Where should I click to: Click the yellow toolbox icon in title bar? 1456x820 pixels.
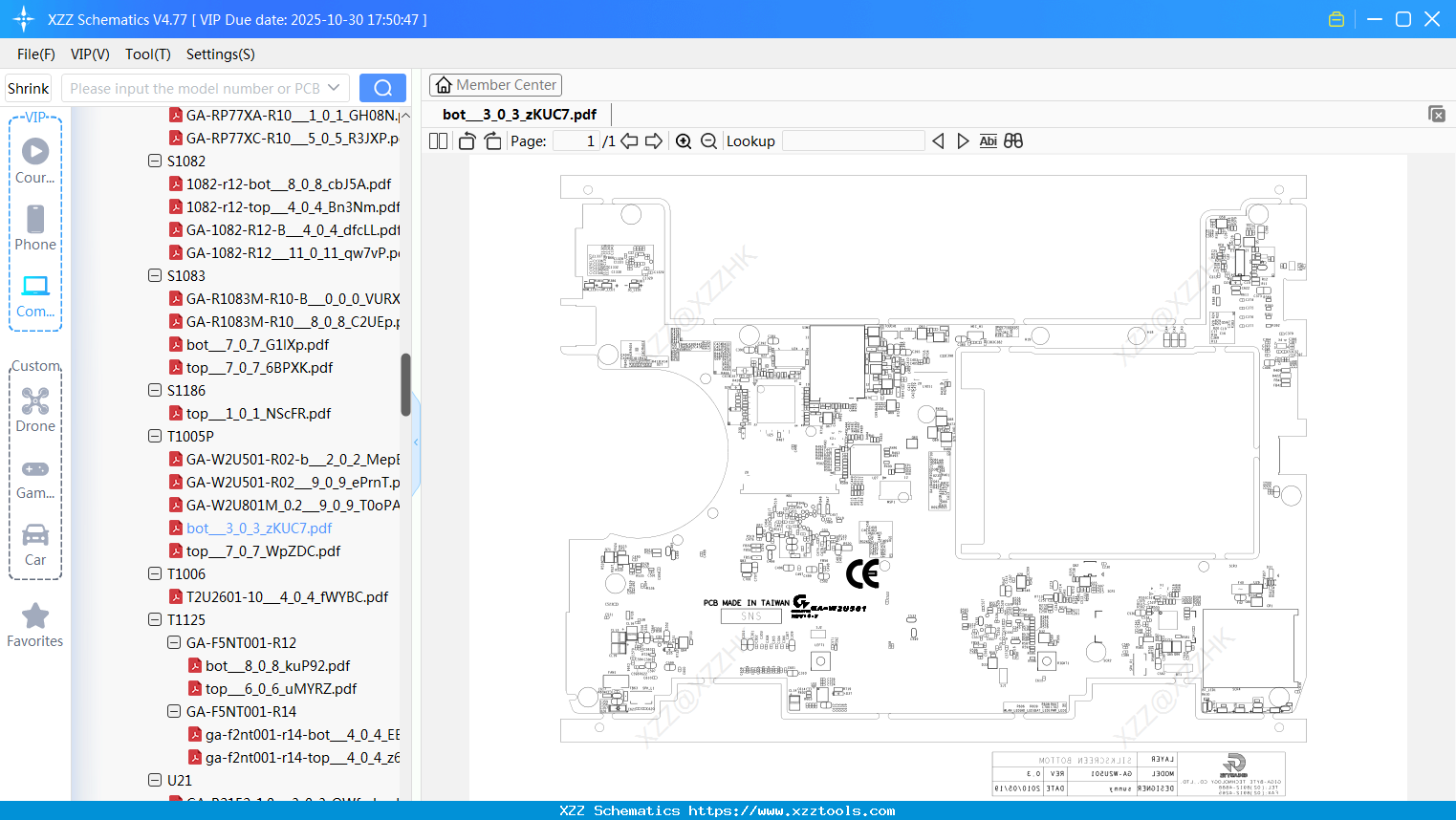(1336, 19)
